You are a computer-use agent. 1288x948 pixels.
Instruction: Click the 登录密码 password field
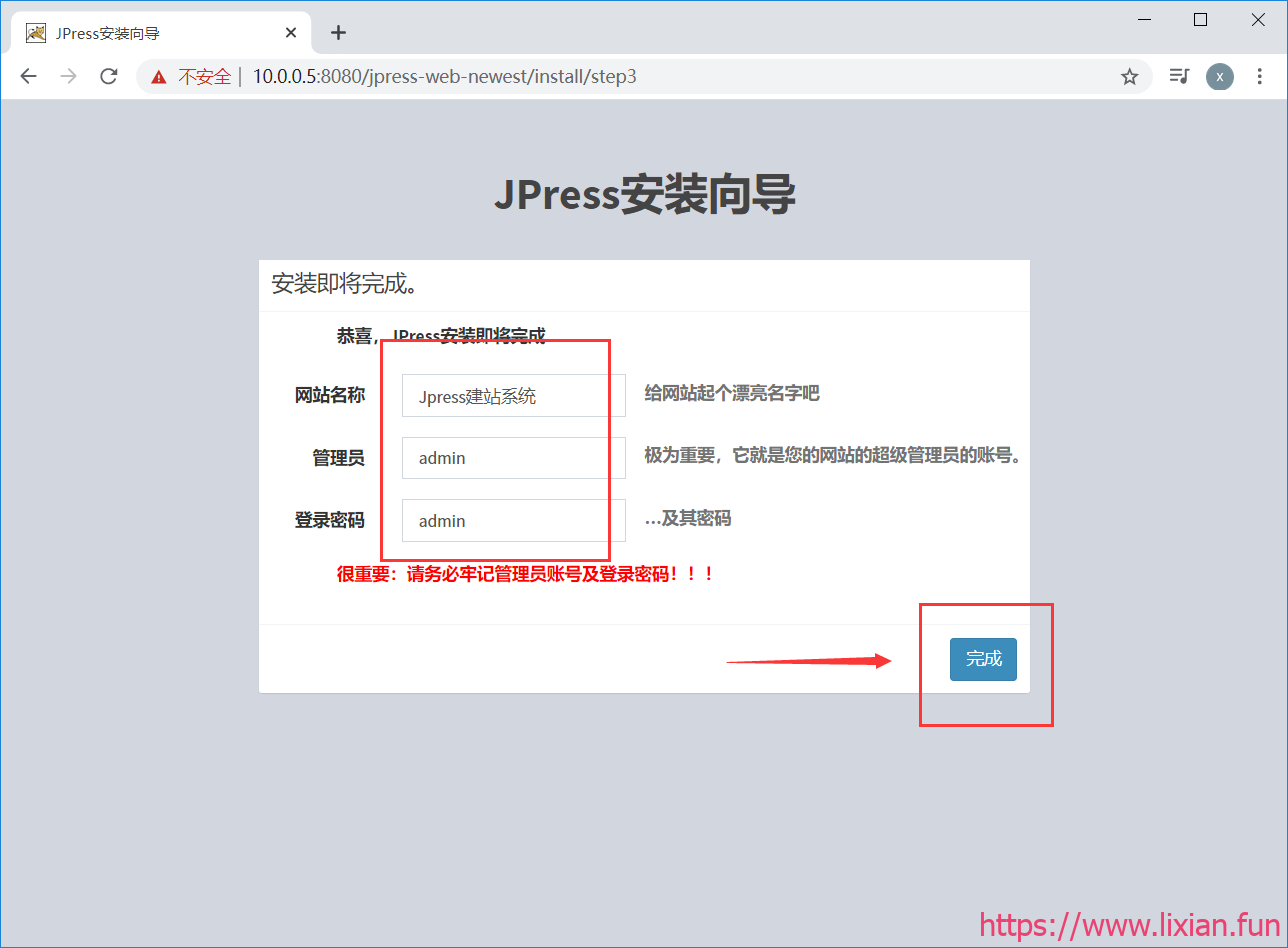coord(514,520)
